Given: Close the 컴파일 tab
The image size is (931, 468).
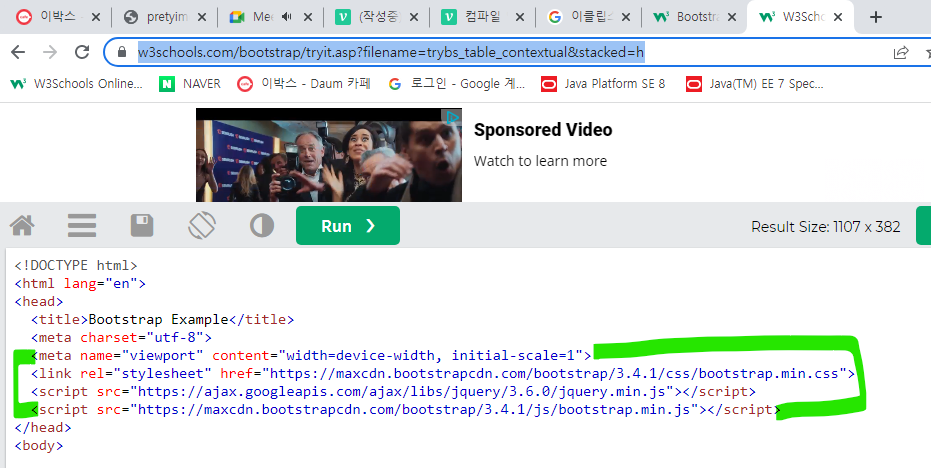Looking at the screenshot, I should (x=520, y=17).
